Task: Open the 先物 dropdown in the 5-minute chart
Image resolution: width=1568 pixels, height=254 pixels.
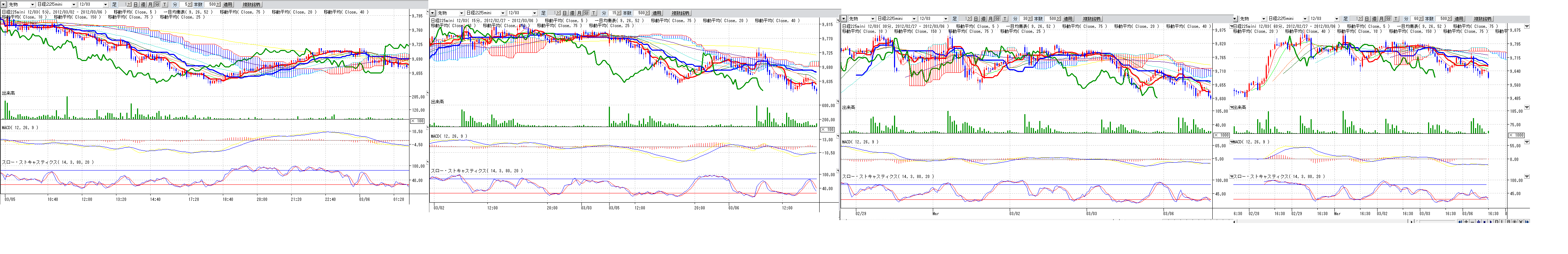Action: [x=33, y=4]
